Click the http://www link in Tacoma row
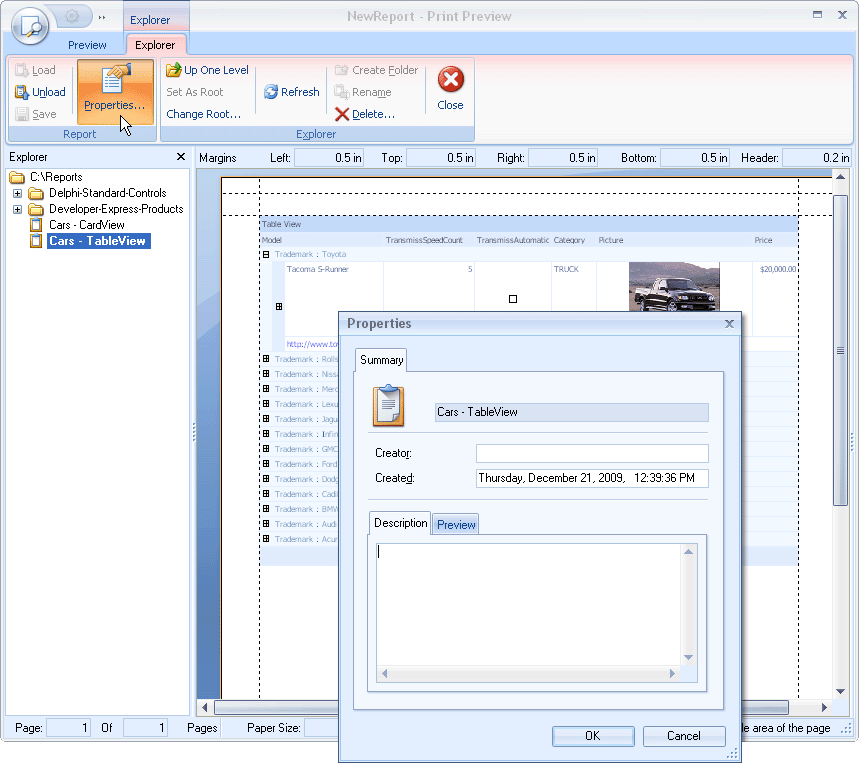The width and height of the screenshot is (859, 763). pyautogui.click(x=312, y=344)
